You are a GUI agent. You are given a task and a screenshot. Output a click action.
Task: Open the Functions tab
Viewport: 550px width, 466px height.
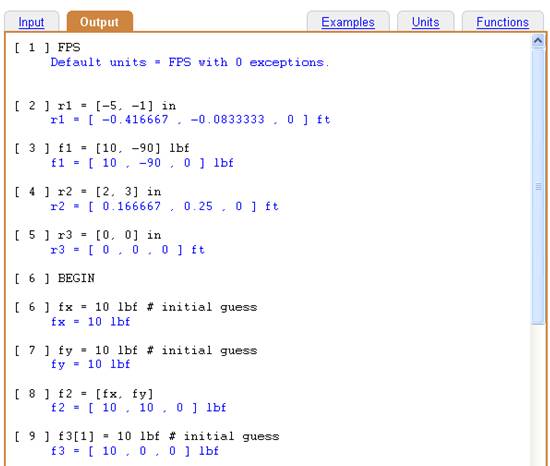[x=502, y=22]
